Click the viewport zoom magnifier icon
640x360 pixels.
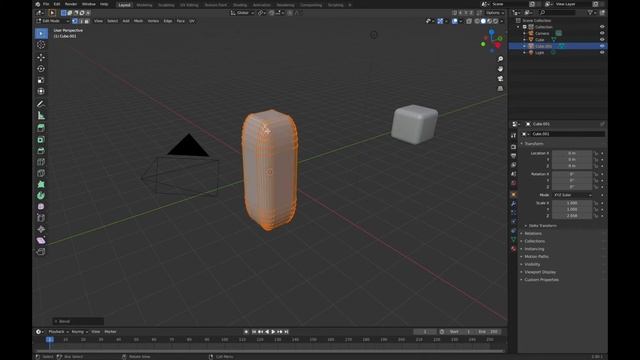tap(500, 59)
